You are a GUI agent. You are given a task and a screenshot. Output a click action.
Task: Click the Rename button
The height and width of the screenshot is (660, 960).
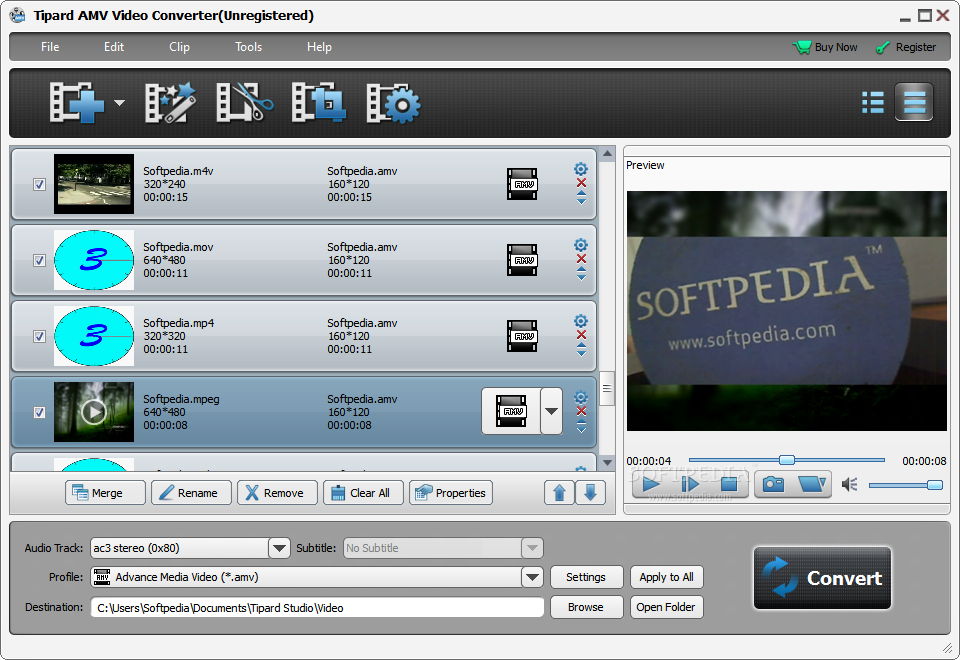(192, 493)
